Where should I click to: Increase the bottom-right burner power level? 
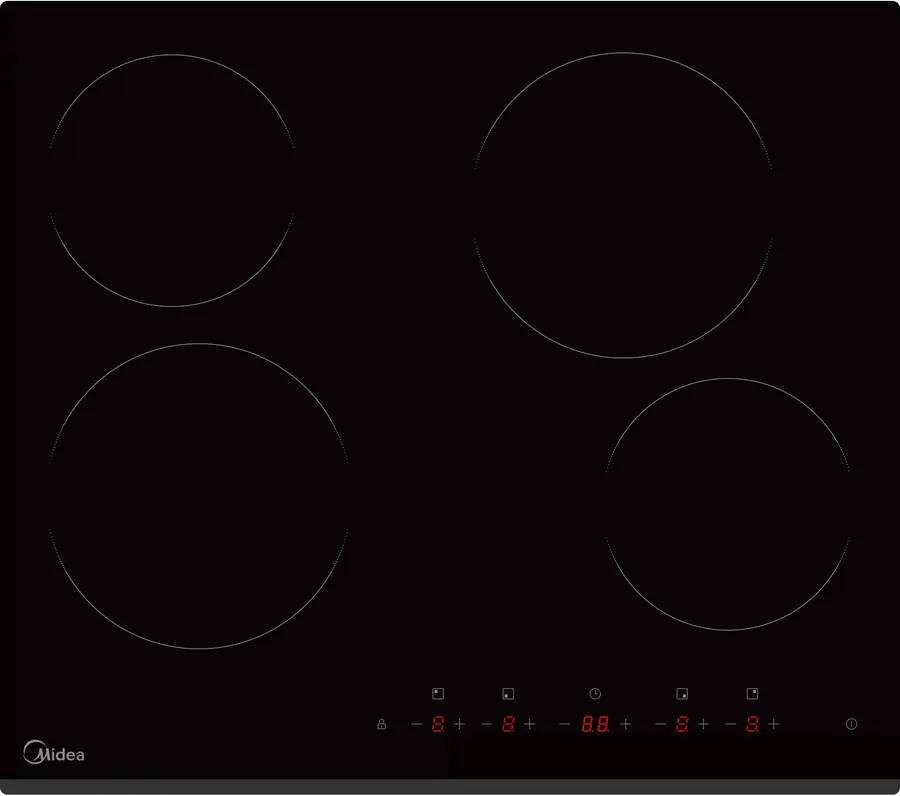[x=704, y=724]
